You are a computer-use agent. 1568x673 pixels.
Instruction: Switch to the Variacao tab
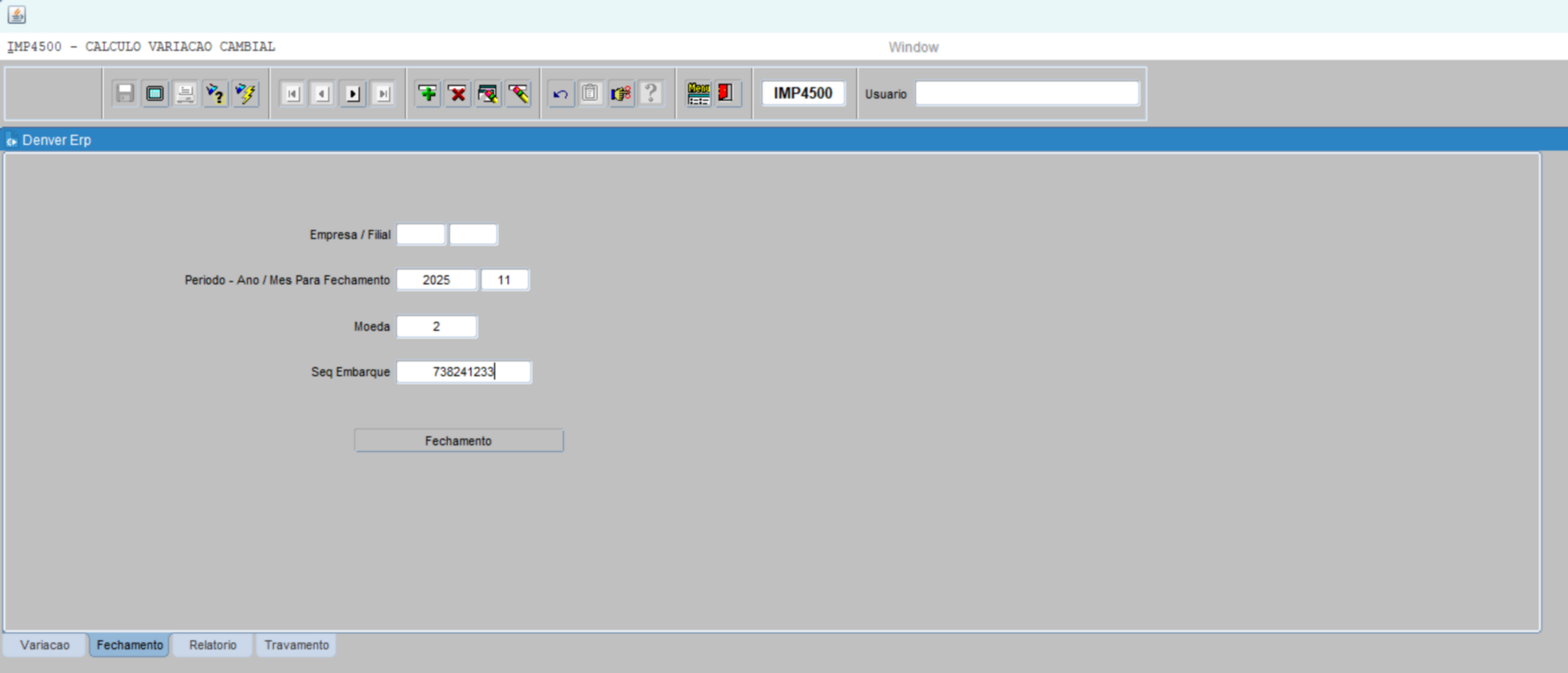[x=45, y=645]
